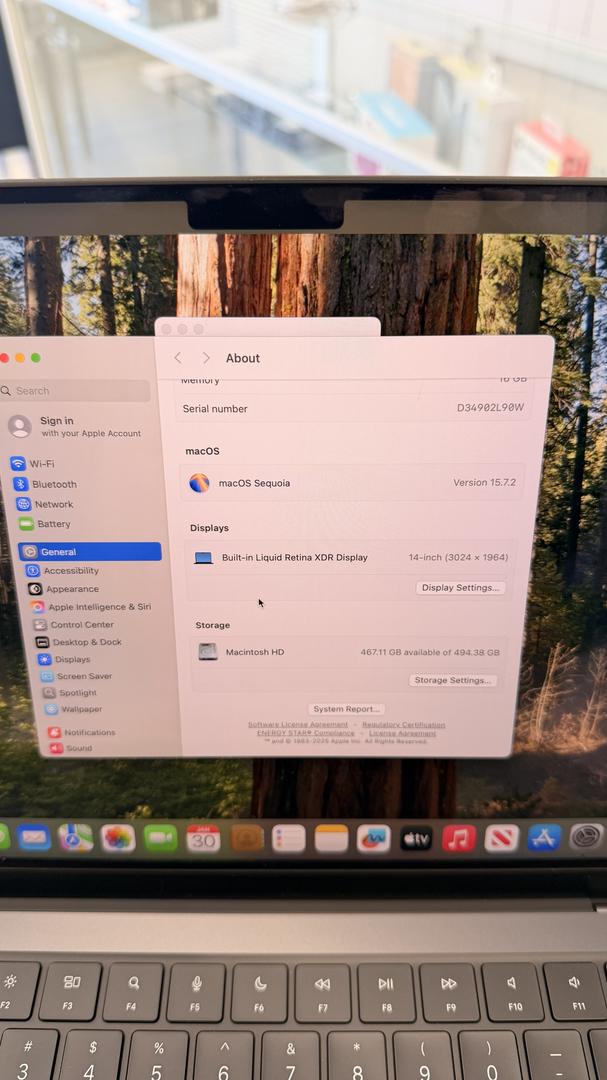The width and height of the screenshot is (607, 1080).
Task: Go forward using the right chevron
Action: [206, 358]
